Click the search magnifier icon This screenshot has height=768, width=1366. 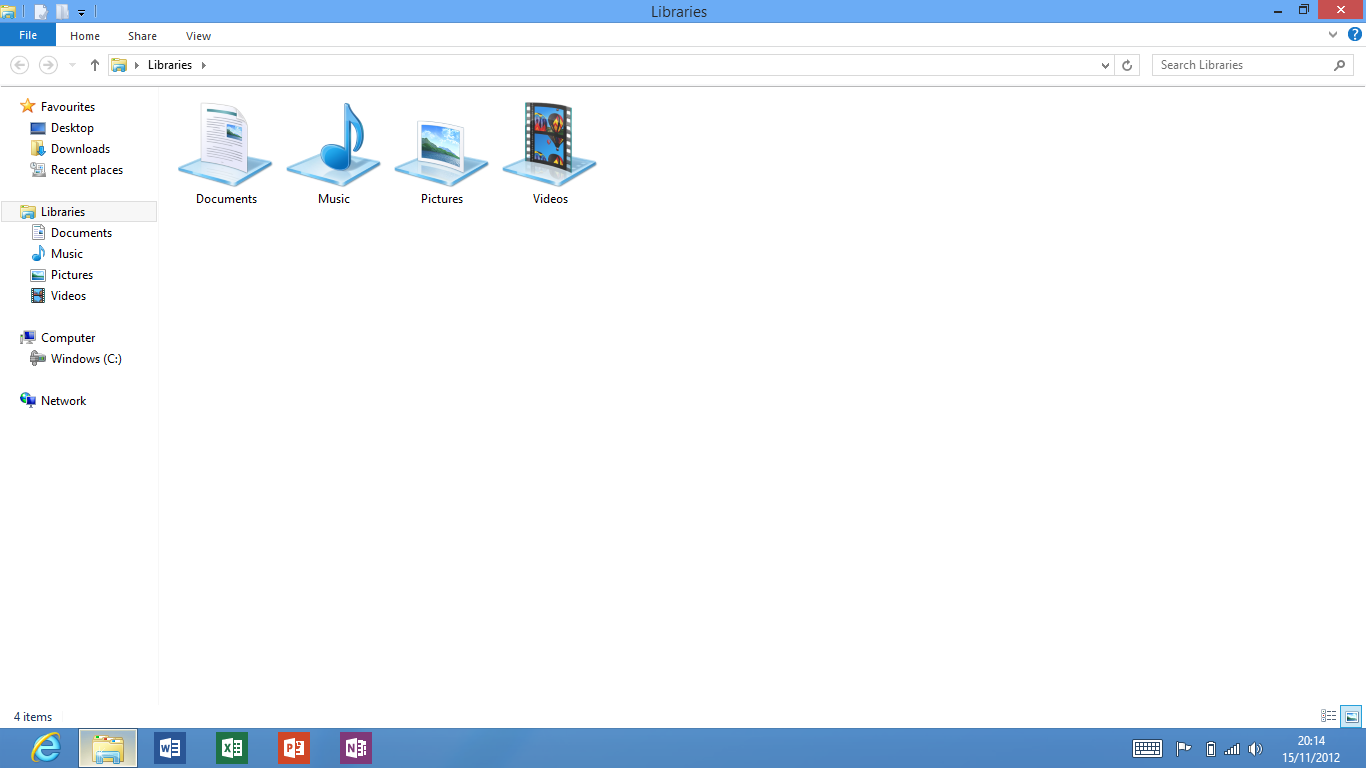1340,65
